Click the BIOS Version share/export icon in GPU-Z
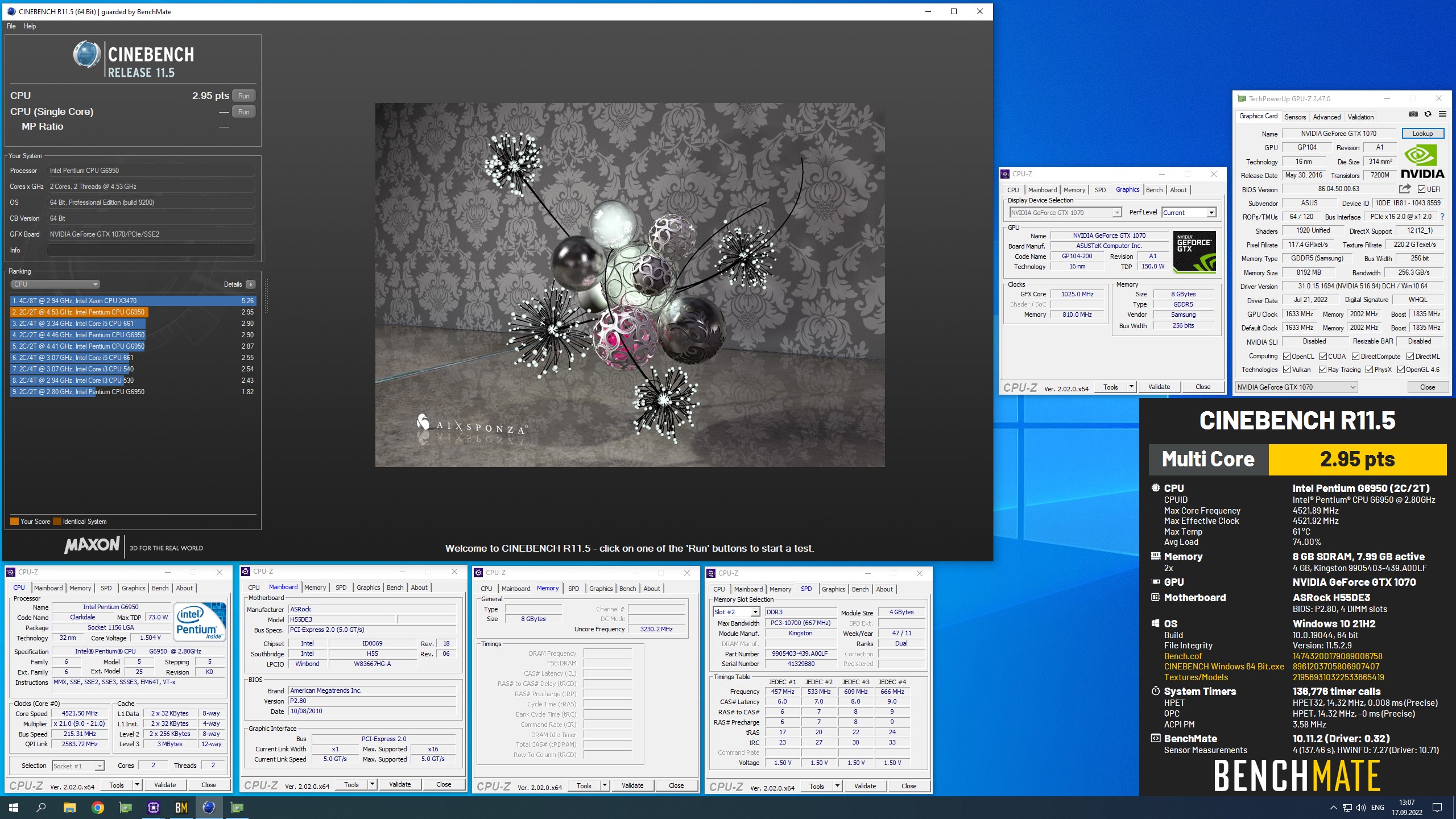 coord(1405,189)
